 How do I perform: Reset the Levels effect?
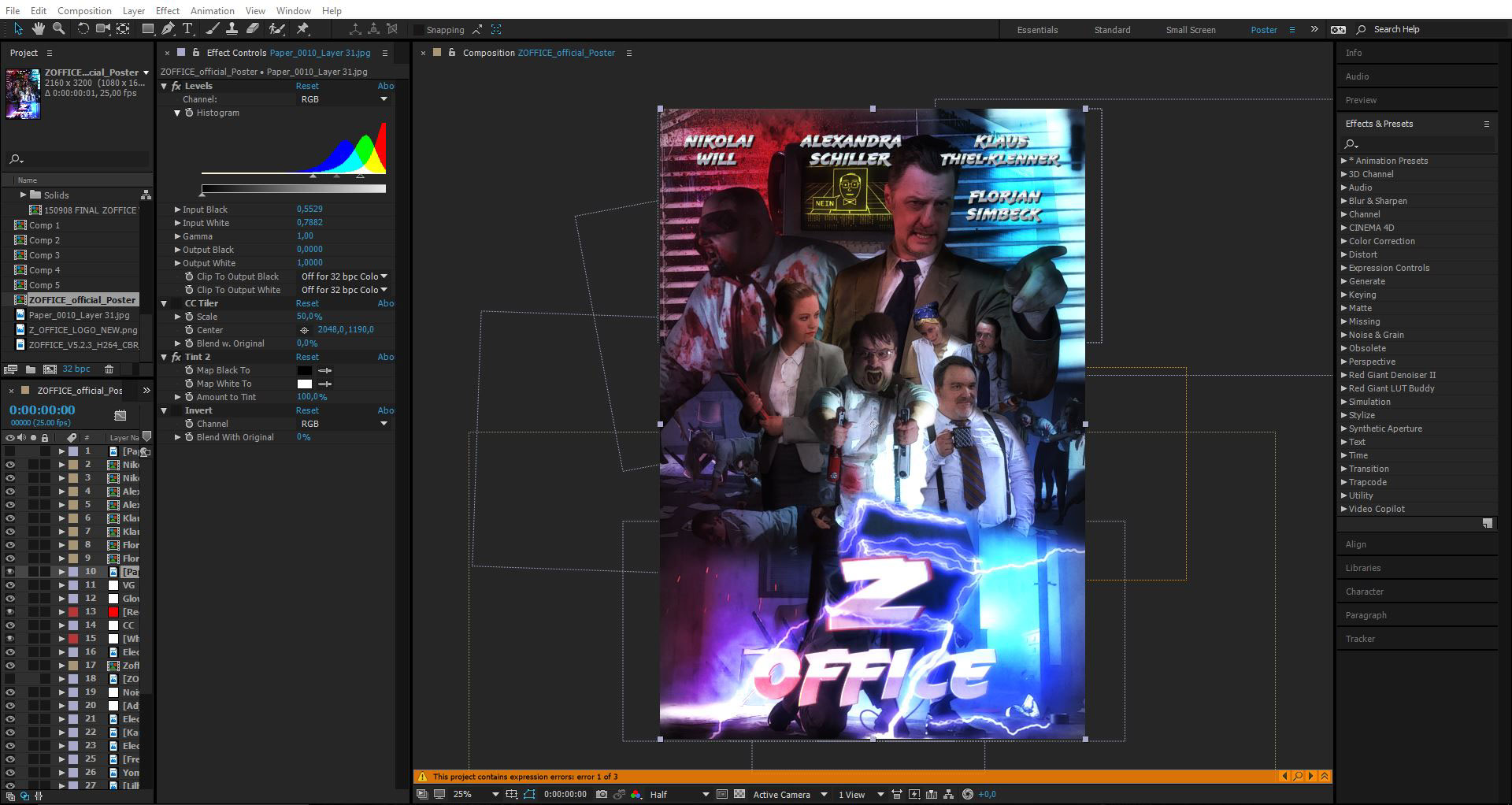click(x=307, y=86)
